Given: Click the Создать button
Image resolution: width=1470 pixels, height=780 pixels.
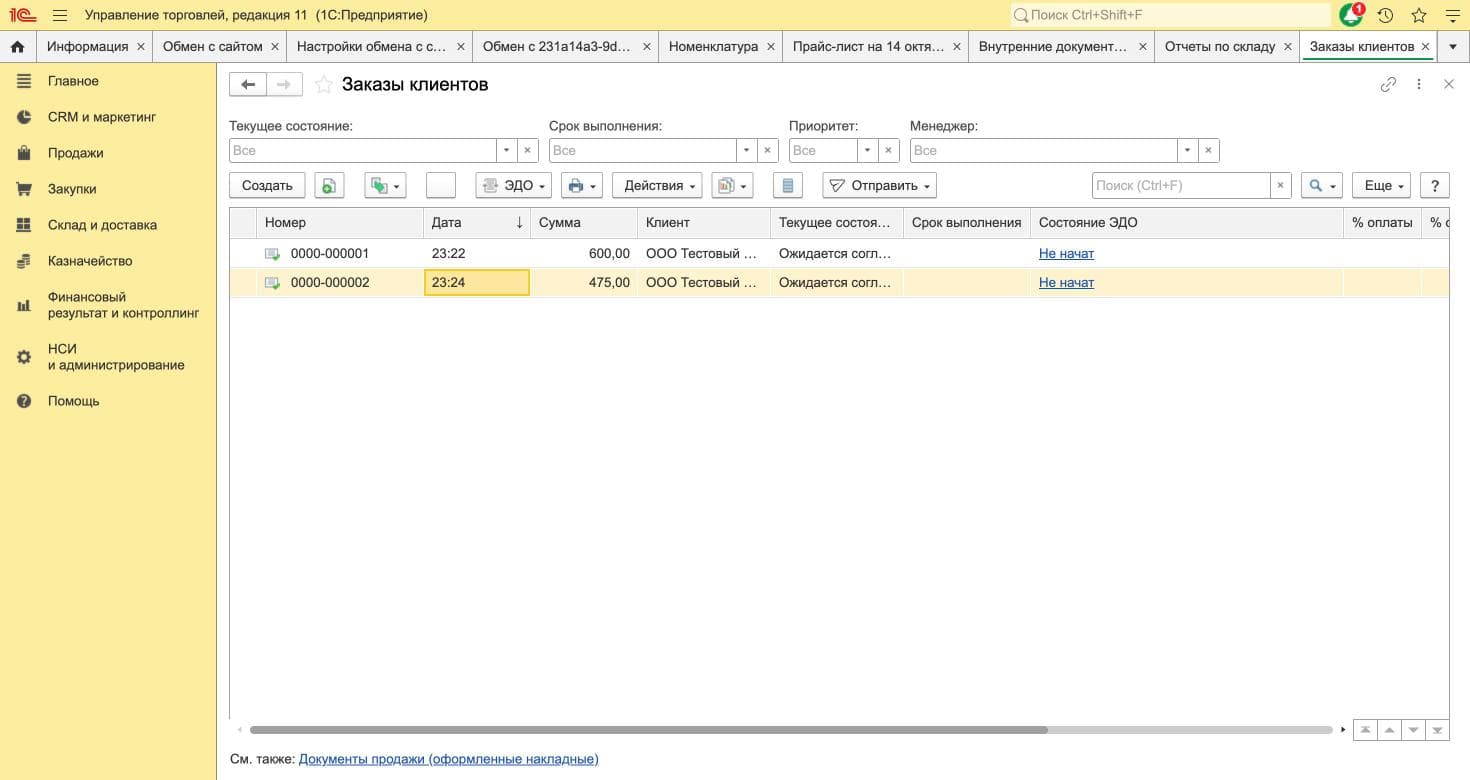Looking at the screenshot, I should (x=267, y=185).
